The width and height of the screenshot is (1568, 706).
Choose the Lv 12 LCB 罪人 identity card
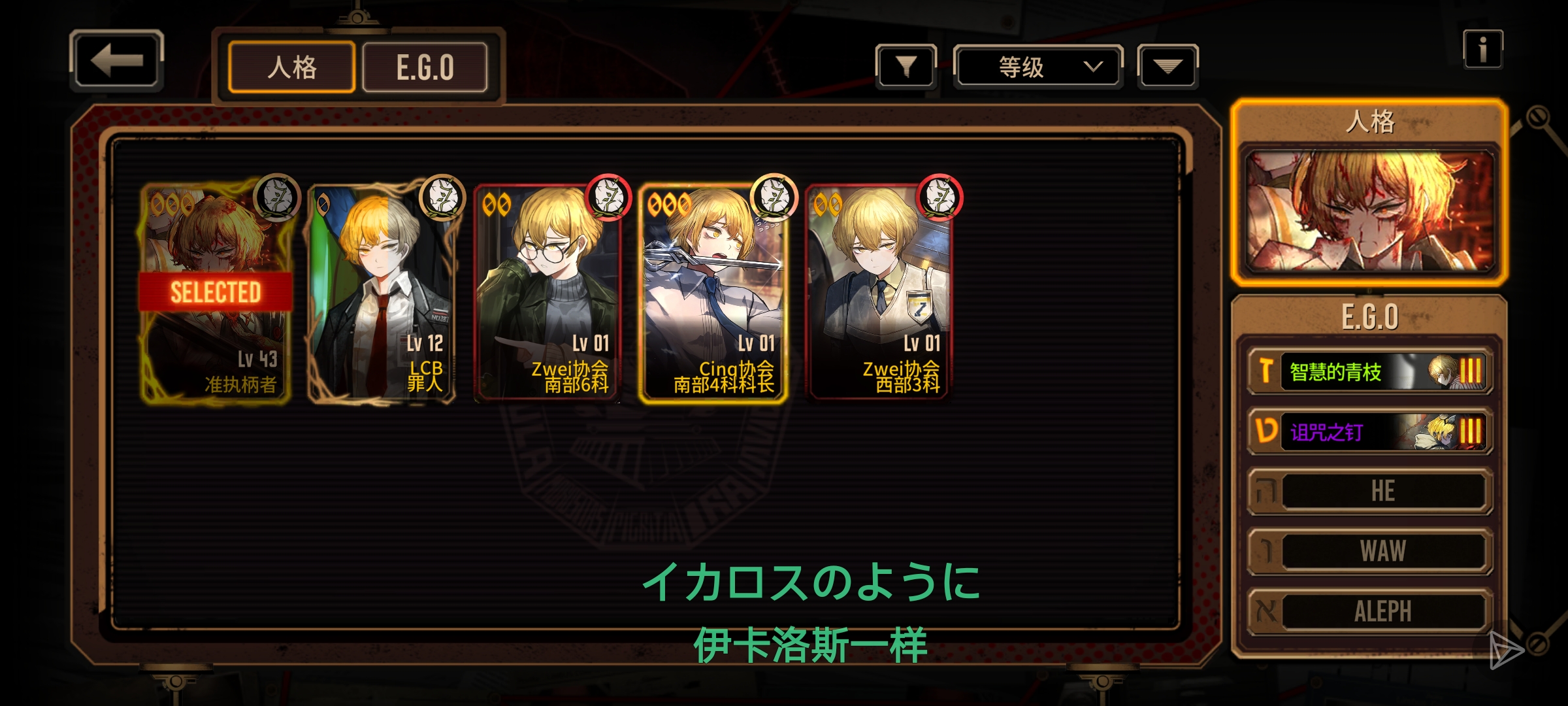click(x=382, y=292)
